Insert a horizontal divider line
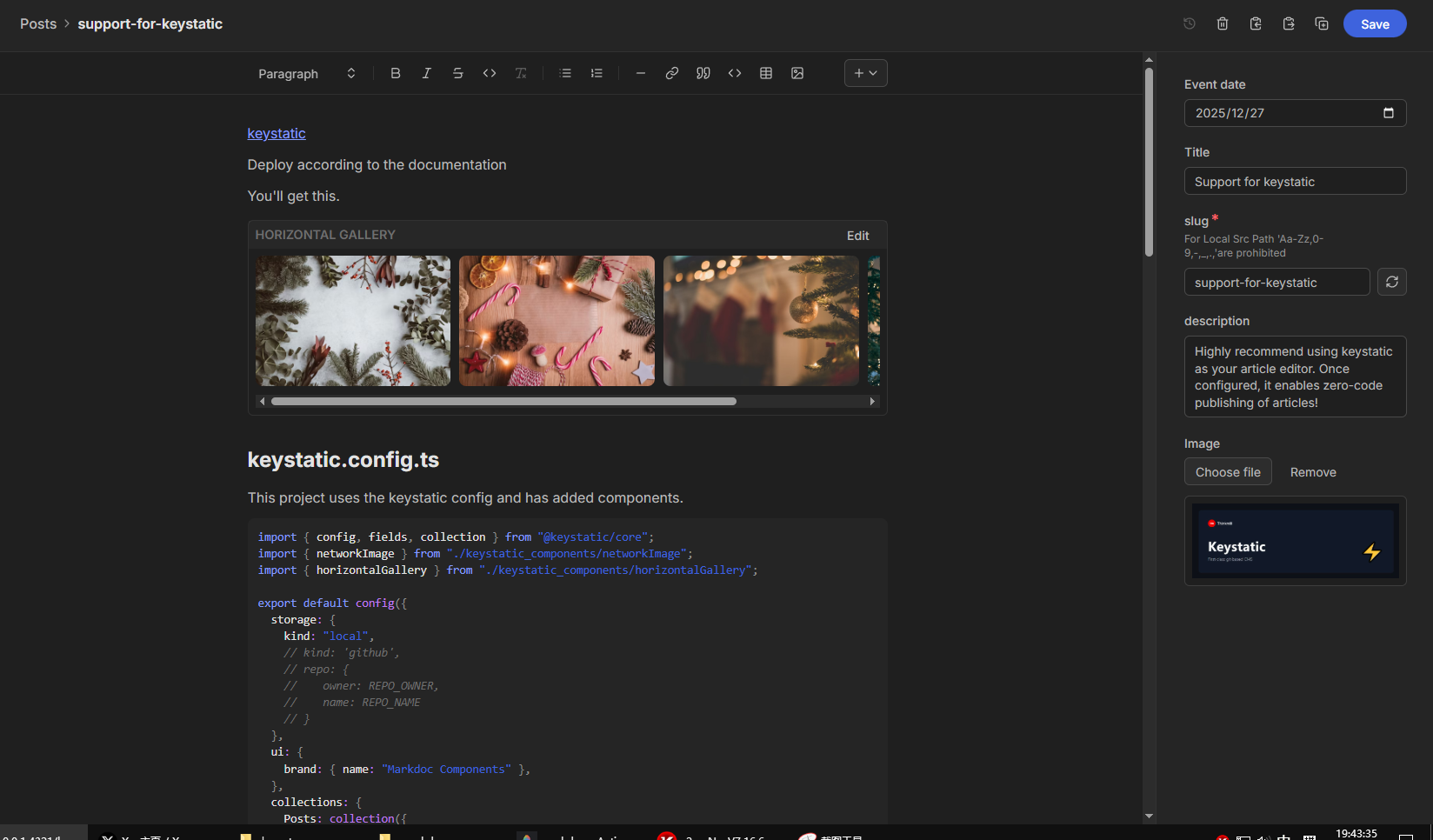The image size is (1433, 840). 641,73
